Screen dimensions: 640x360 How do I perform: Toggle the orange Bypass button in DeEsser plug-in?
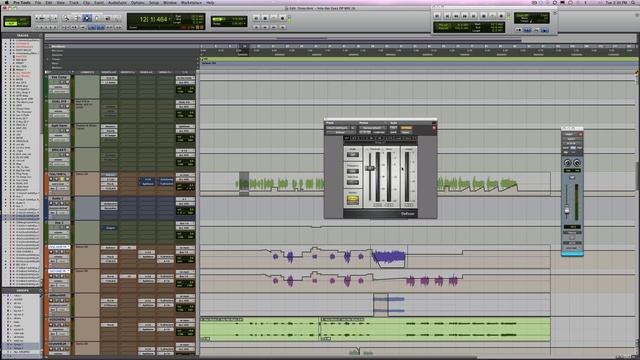(x=407, y=128)
